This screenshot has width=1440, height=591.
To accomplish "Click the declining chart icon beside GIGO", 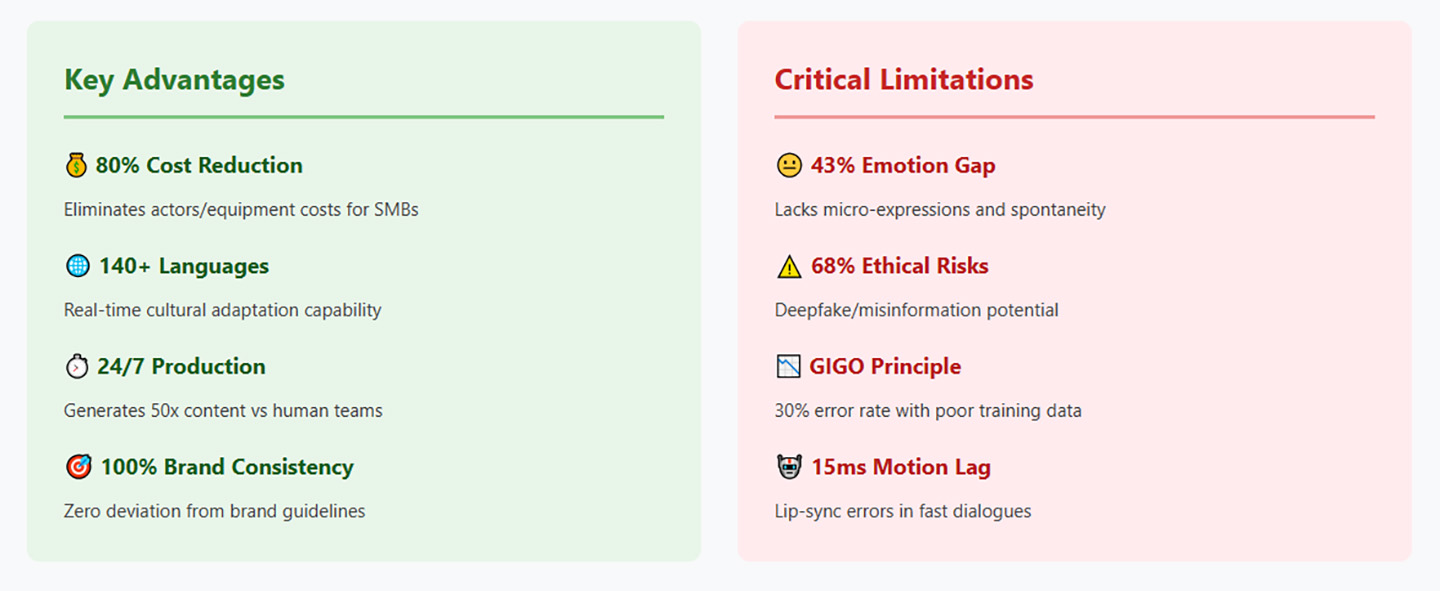I will [788, 366].
